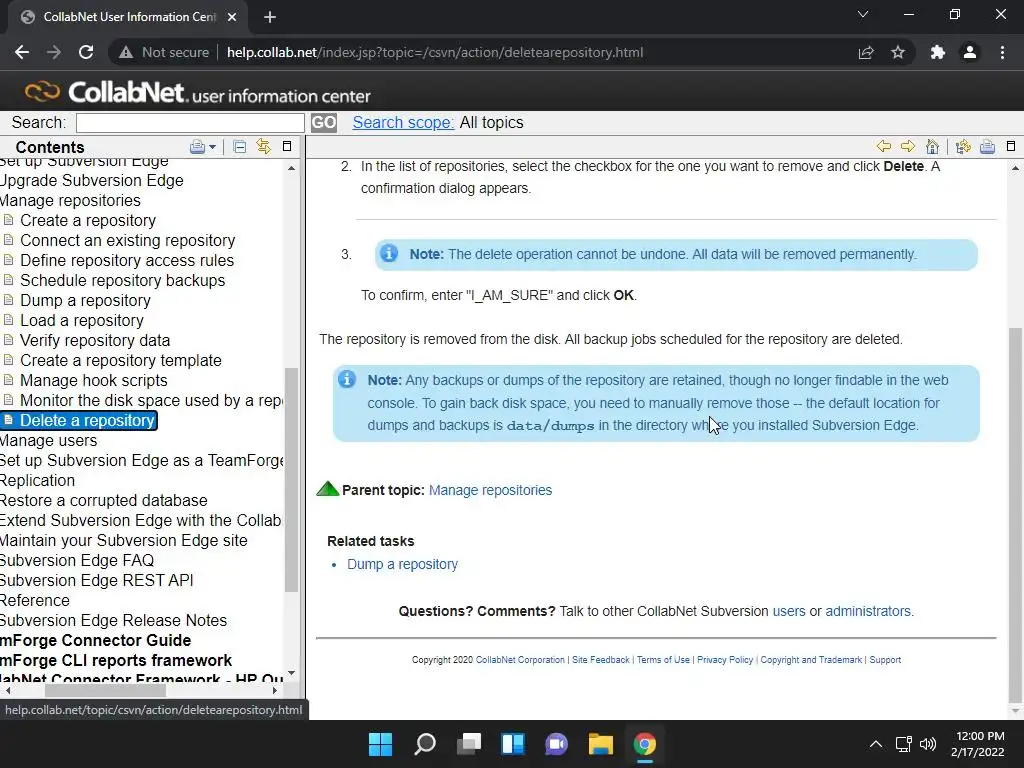1024x768 pixels.
Task: Collapse all topics in Contents toolbar
Action: [240, 147]
